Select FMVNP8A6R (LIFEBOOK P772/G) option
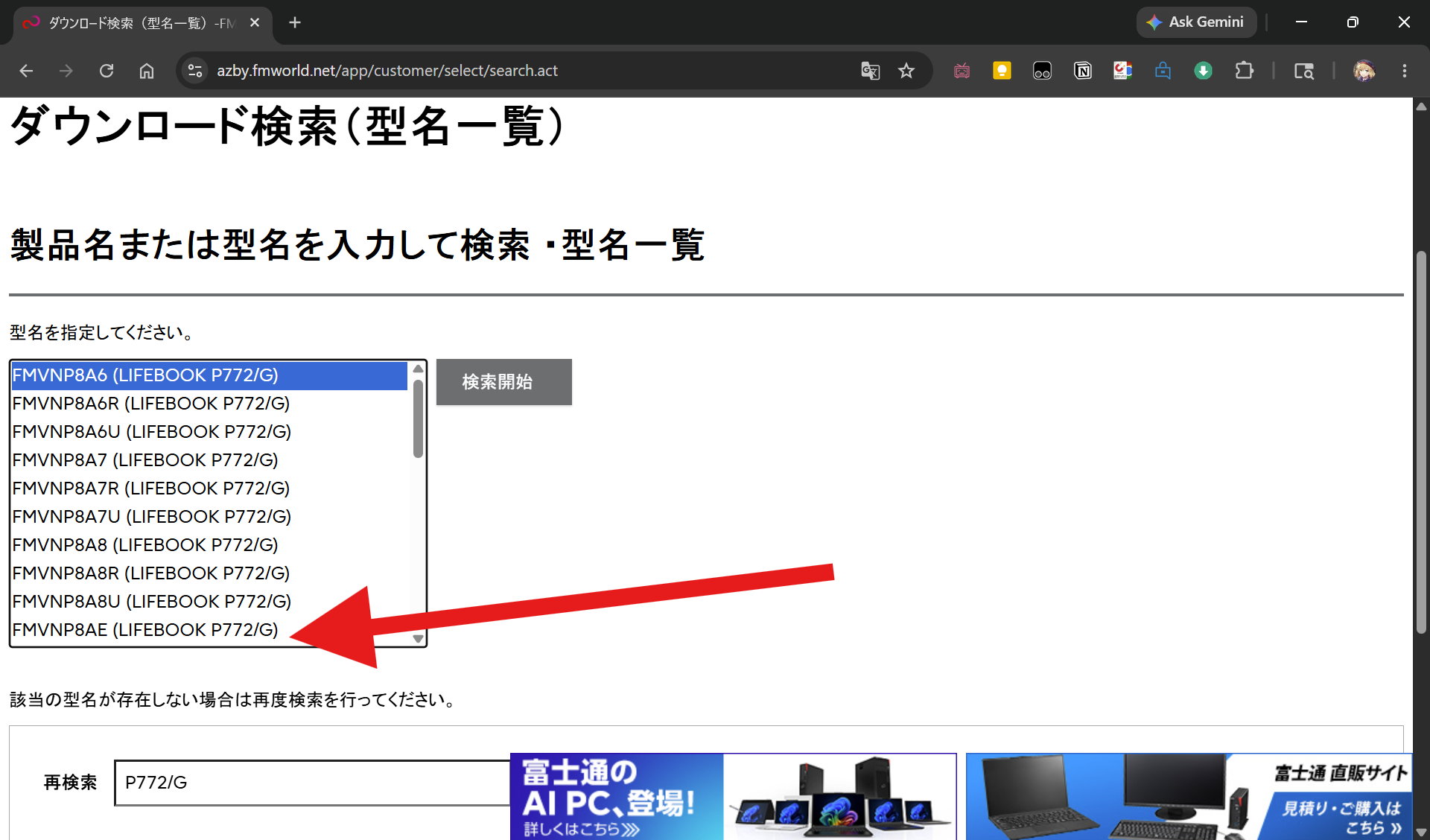1430x840 pixels. click(209, 404)
